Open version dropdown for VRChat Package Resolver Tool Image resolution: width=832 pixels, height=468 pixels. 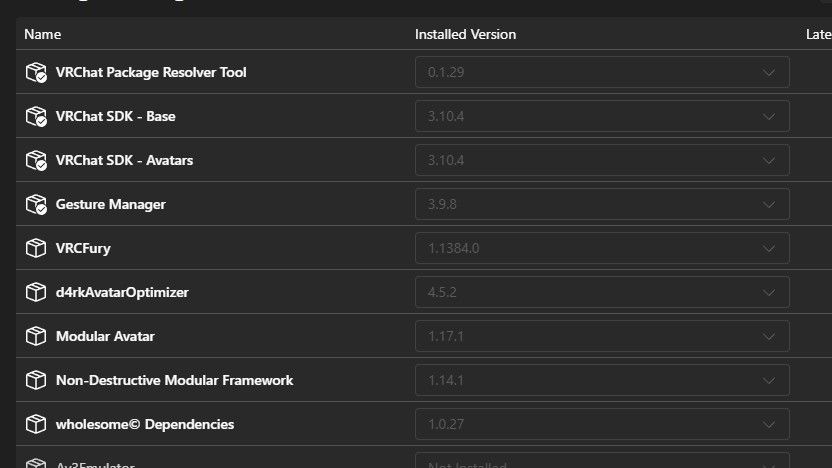[x=602, y=72]
